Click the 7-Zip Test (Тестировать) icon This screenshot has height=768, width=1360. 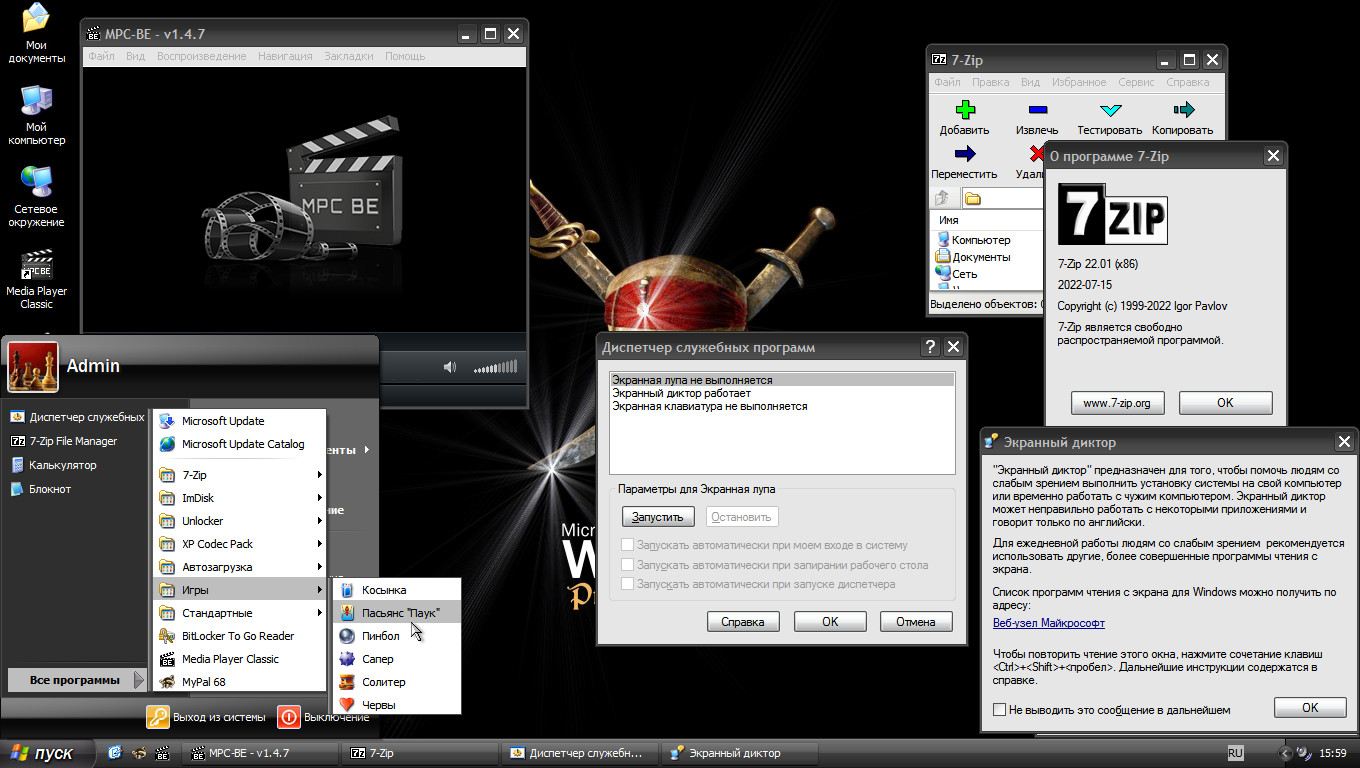(x=1110, y=110)
